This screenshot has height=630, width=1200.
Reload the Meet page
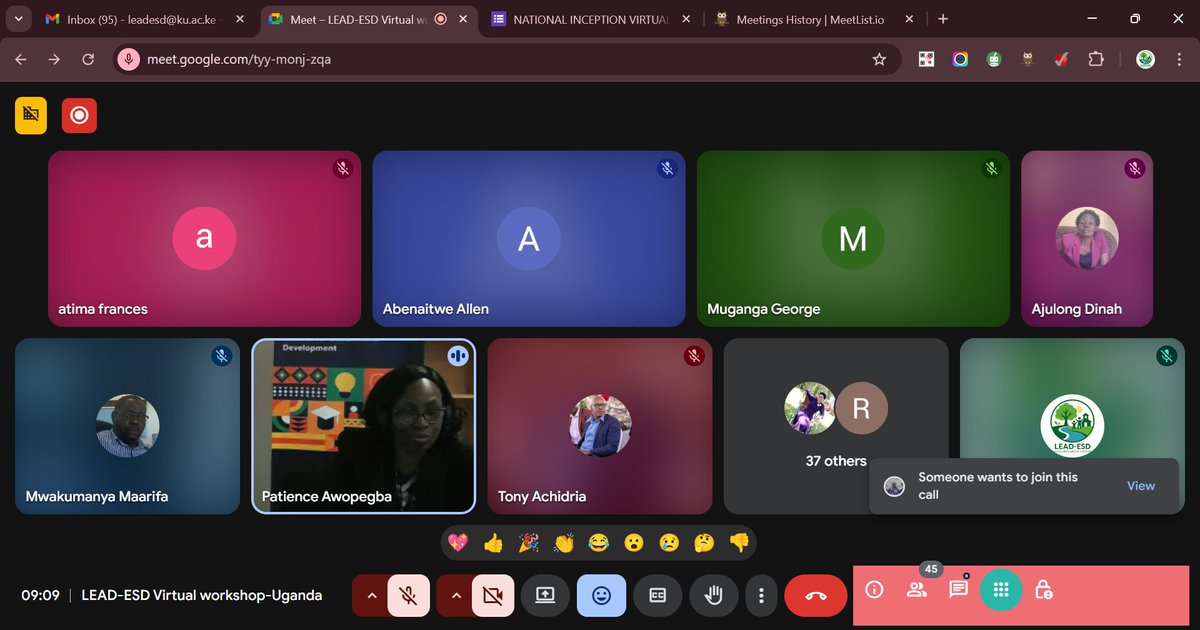[88, 59]
